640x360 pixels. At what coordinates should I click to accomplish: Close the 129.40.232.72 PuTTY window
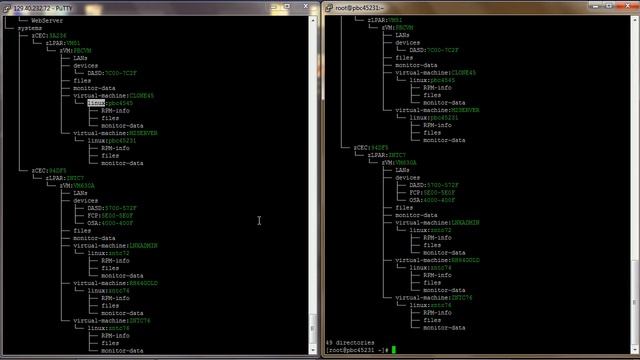point(305,7)
